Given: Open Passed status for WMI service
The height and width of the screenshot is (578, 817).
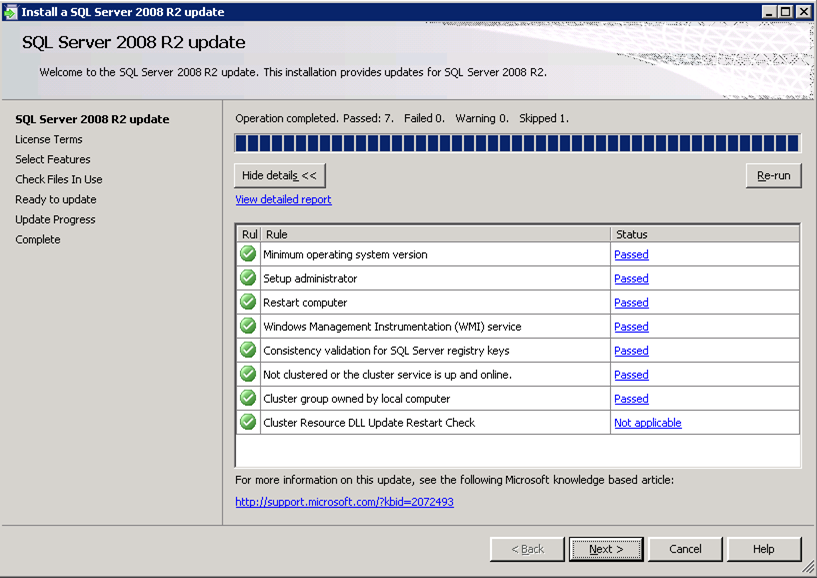Looking at the screenshot, I should (x=632, y=326).
